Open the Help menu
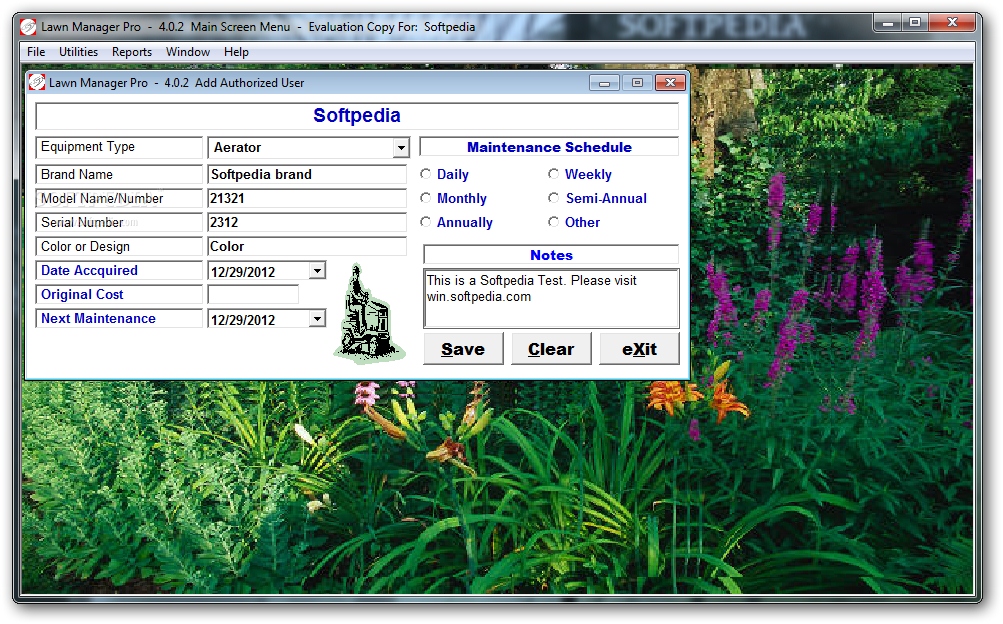 (236, 52)
